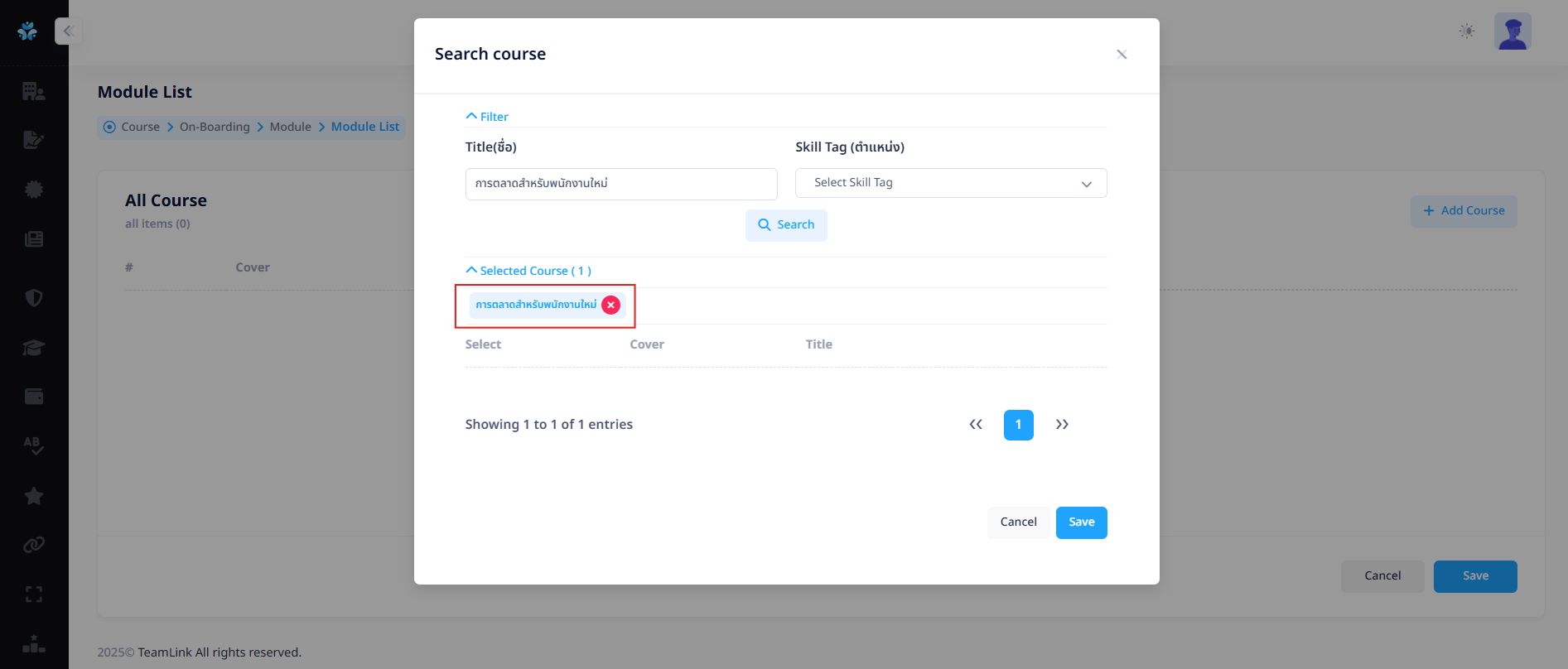This screenshot has width=1568, height=669.
Task: Go to On-Boarding in the breadcrumb
Action: click(x=215, y=127)
